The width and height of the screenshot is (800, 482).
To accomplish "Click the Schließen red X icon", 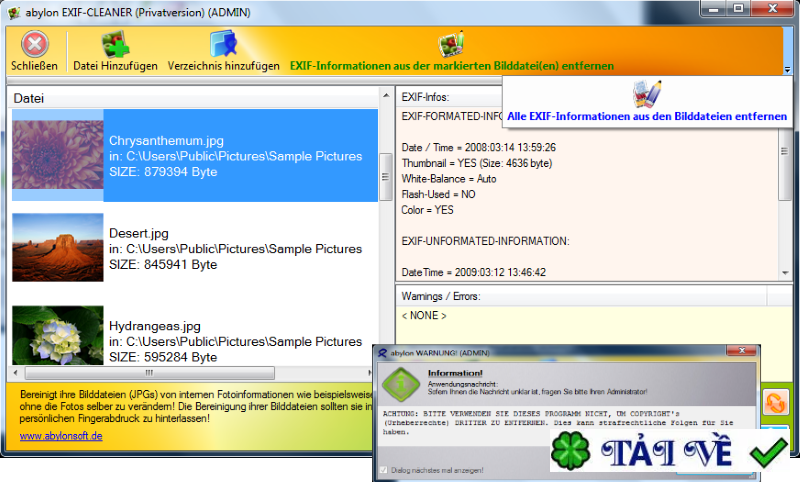I will pyautogui.click(x=35, y=44).
